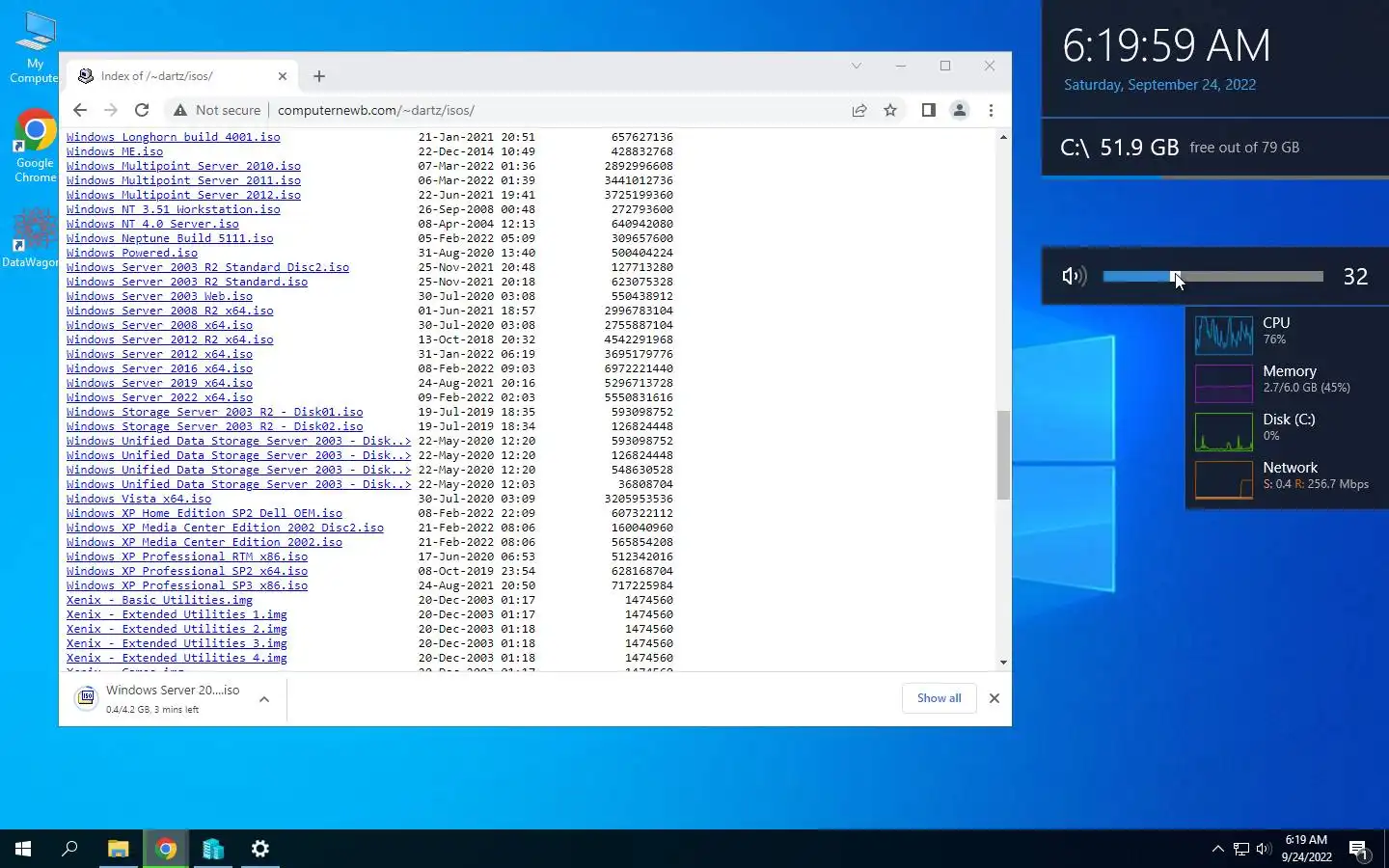Open Settings gear in taskbar

click(260, 849)
